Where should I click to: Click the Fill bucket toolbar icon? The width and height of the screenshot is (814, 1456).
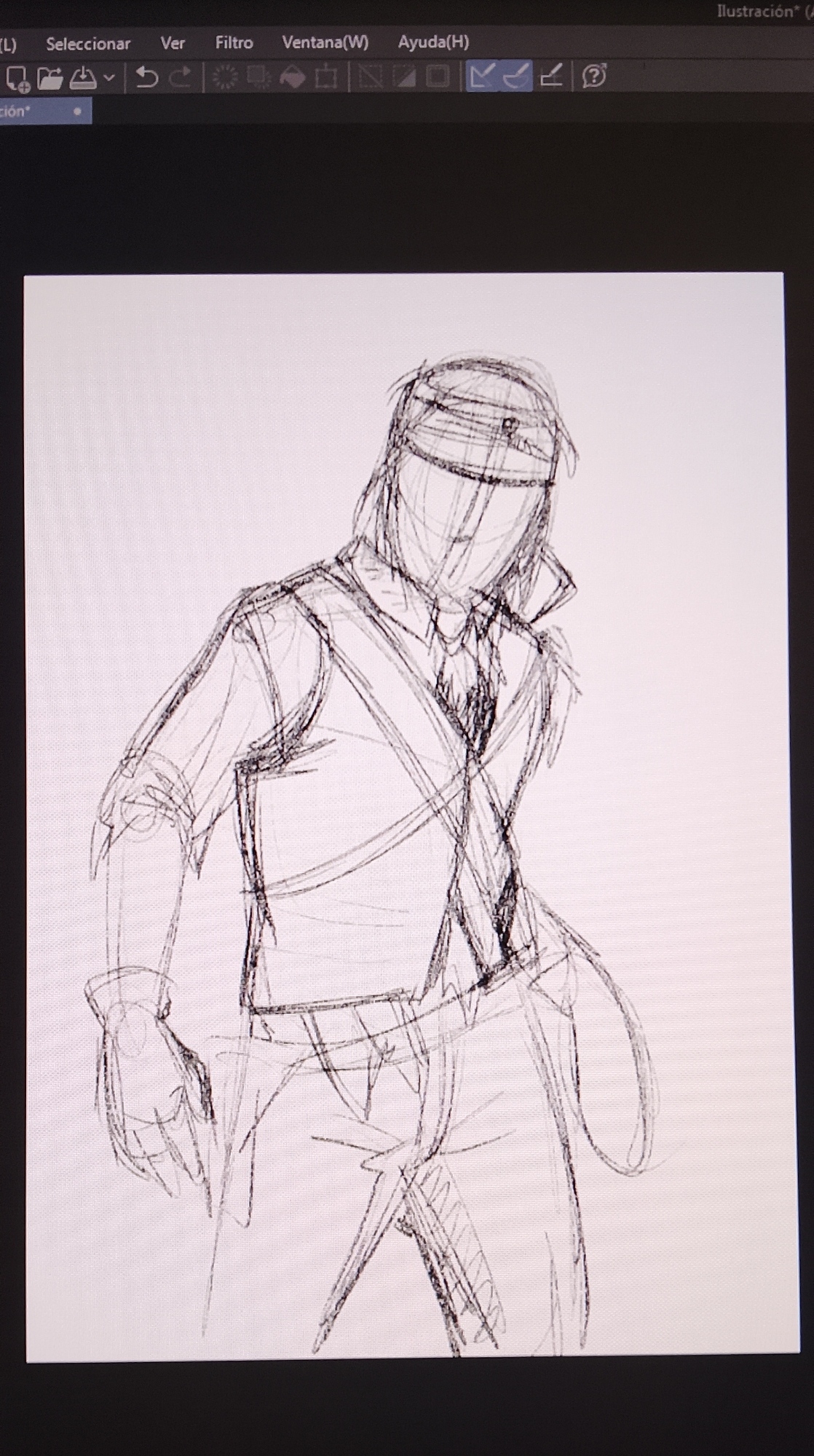[x=292, y=77]
